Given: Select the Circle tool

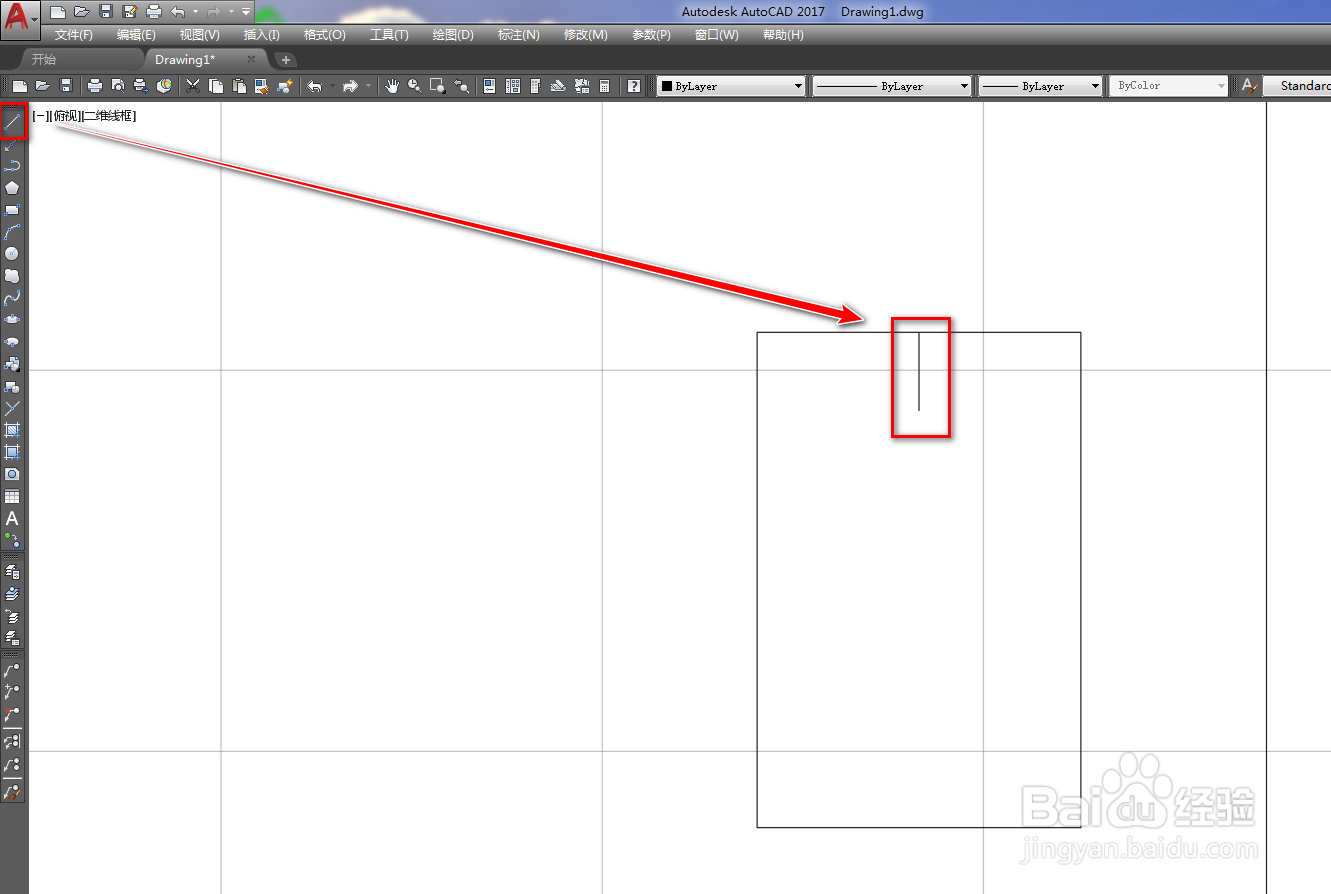Looking at the screenshot, I should point(12,254).
